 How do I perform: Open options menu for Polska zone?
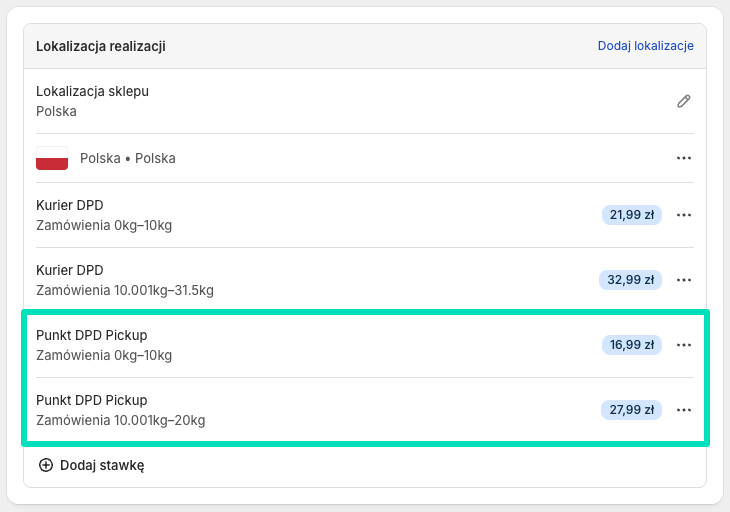(x=684, y=158)
